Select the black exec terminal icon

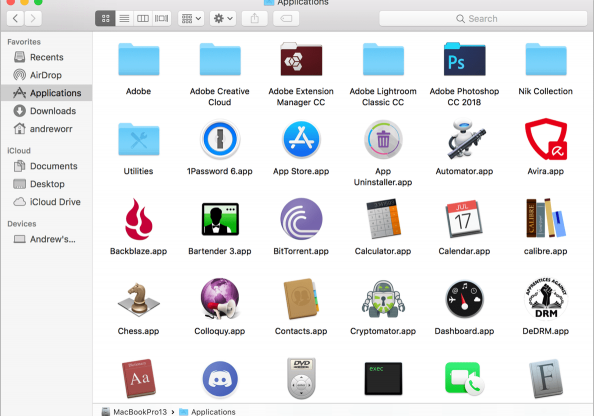(383, 378)
